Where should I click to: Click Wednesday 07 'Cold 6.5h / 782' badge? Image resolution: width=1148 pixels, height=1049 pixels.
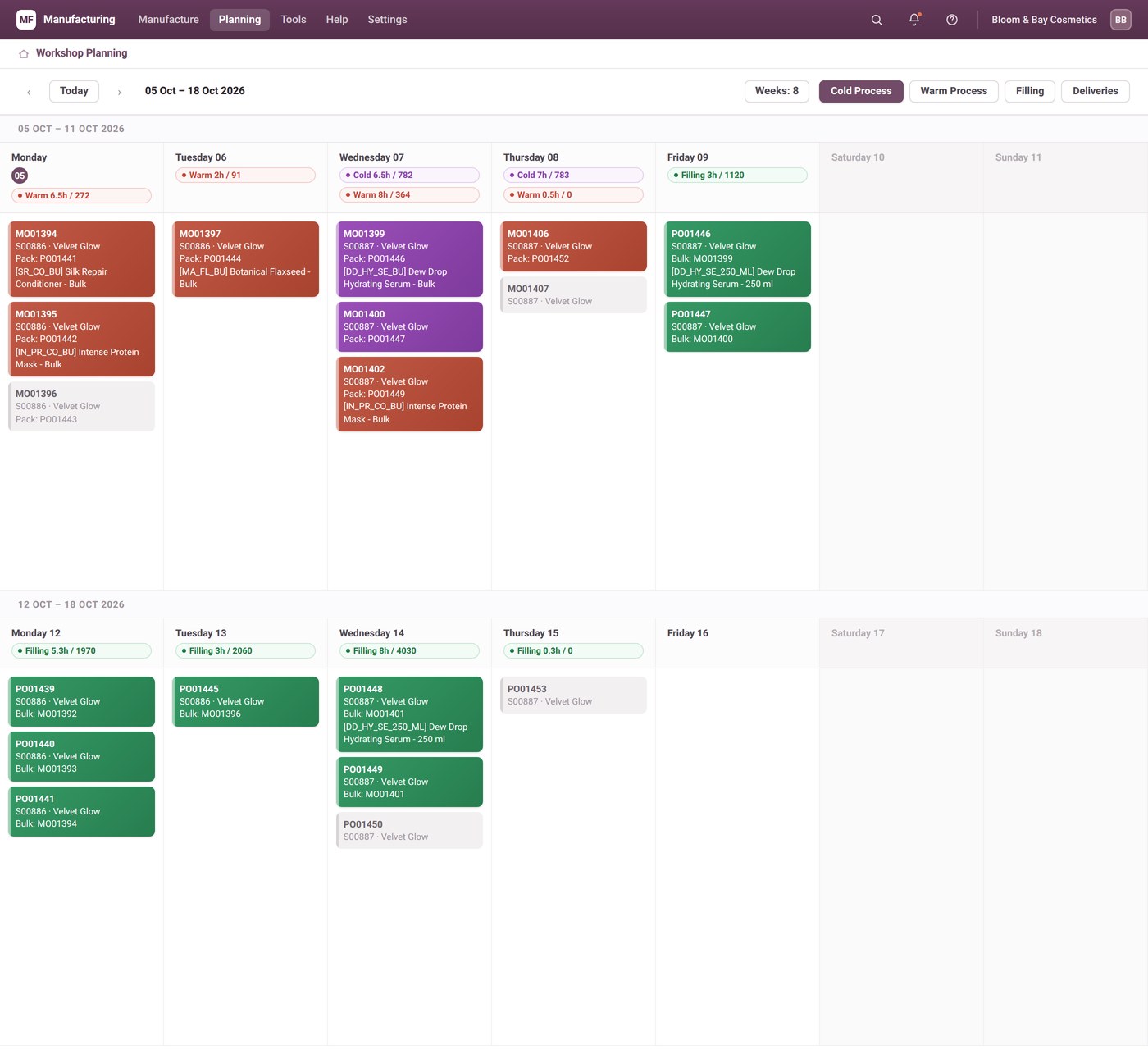(409, 175)
